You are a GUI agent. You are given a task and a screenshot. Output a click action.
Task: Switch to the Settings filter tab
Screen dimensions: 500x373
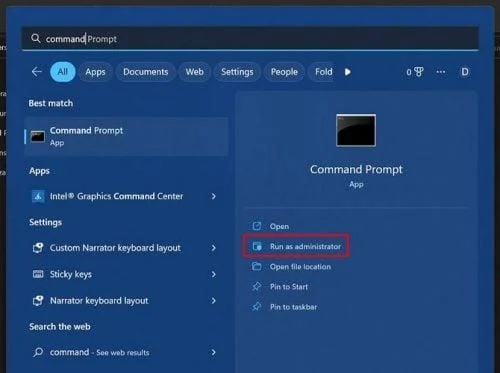click(237, 72)
